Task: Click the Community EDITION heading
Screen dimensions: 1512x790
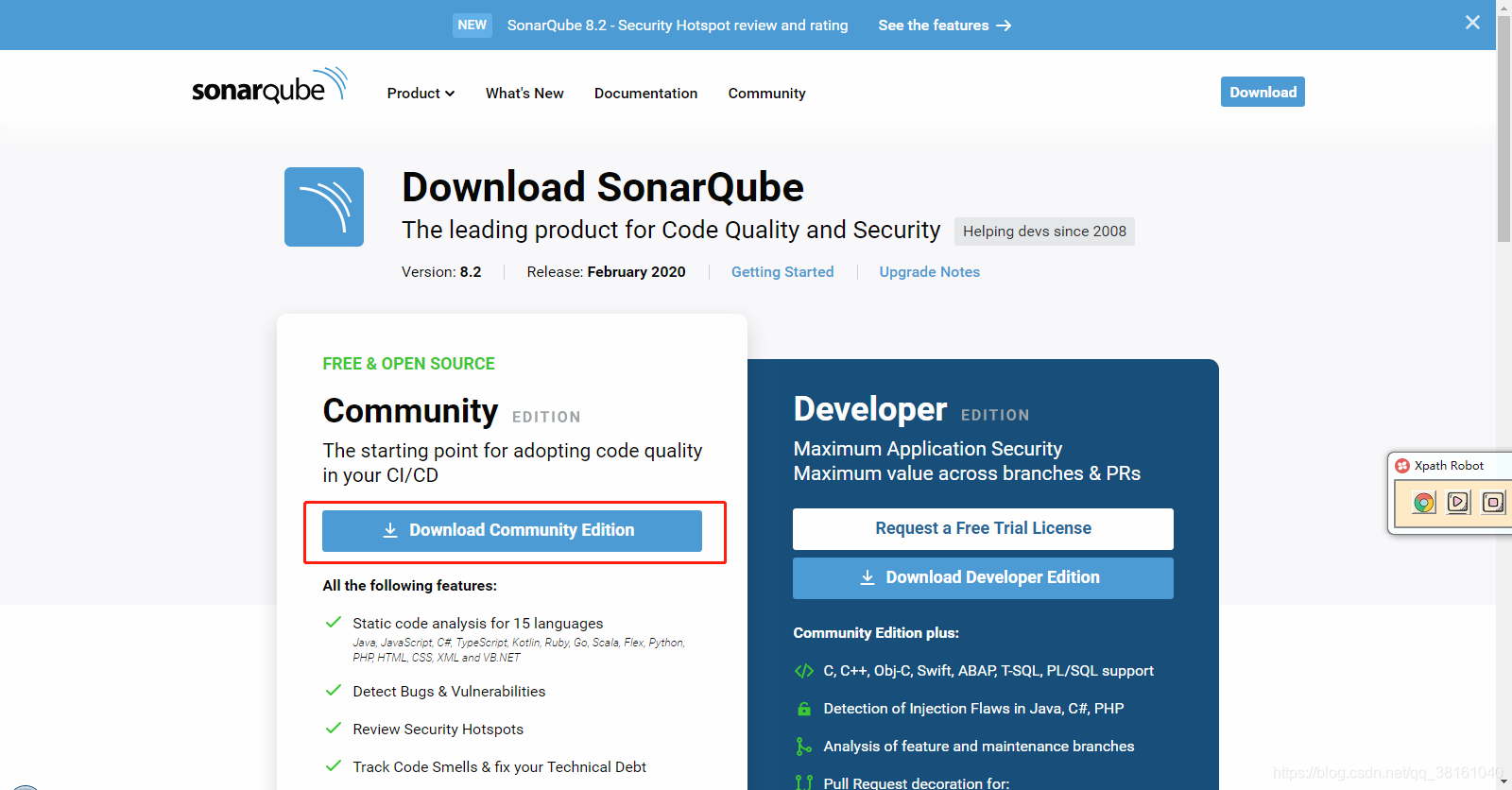Action: 452,412
